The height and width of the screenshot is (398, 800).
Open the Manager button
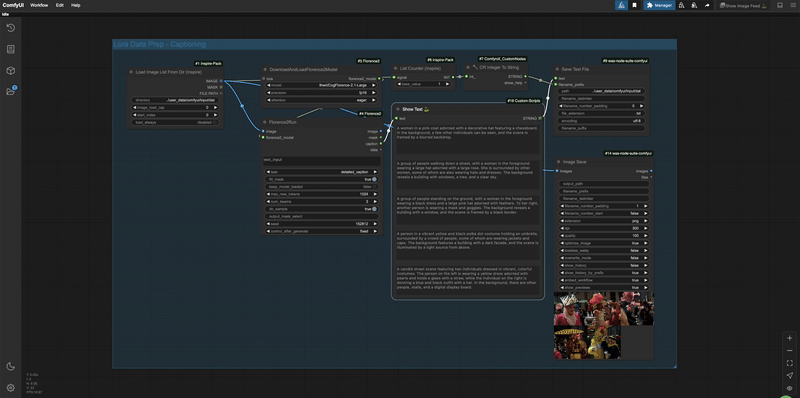(x=659, y=5)
